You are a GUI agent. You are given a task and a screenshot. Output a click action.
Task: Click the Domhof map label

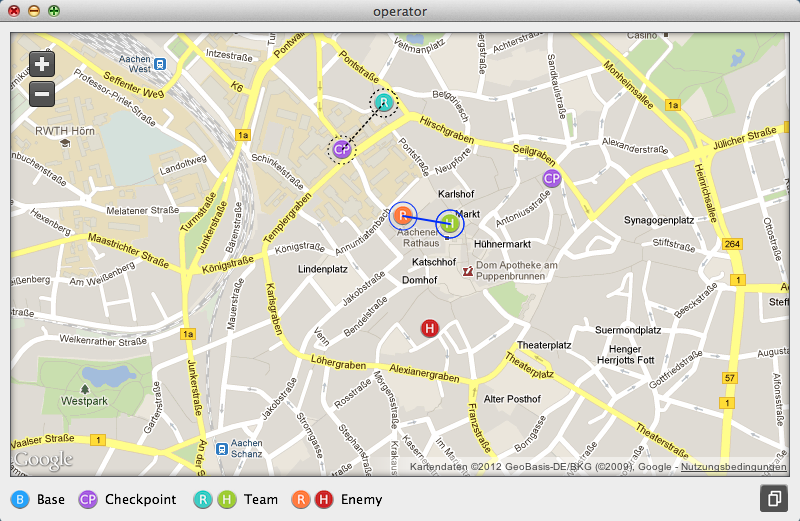click(419, 280)
